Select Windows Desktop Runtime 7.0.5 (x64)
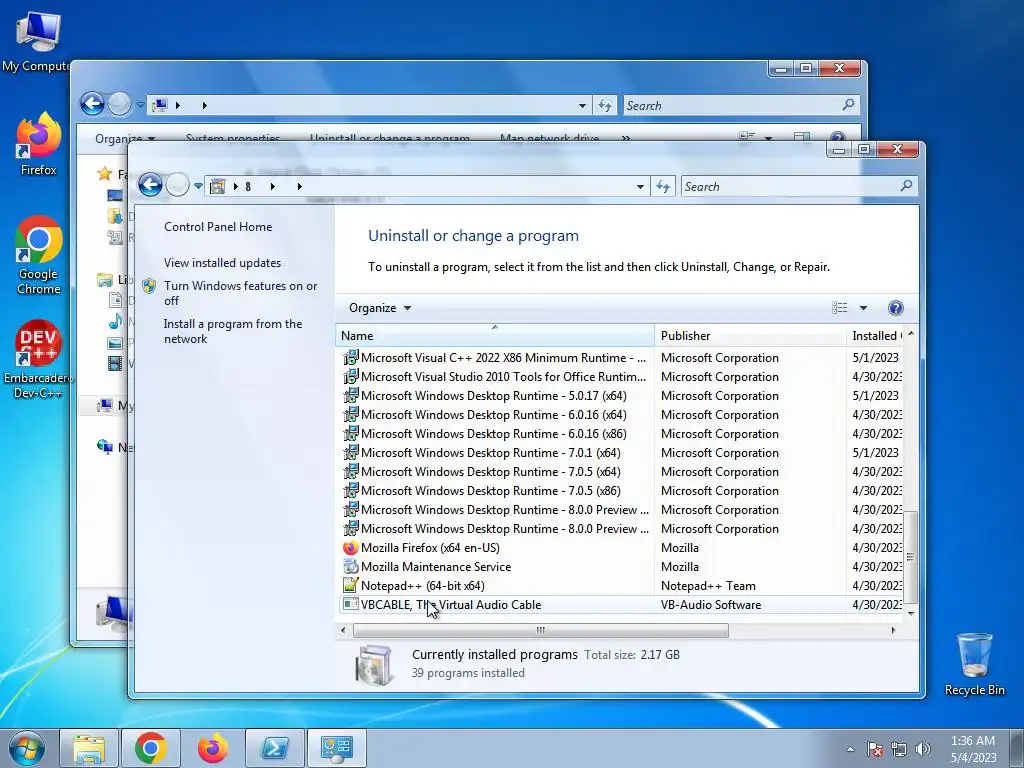 point(621,472)
